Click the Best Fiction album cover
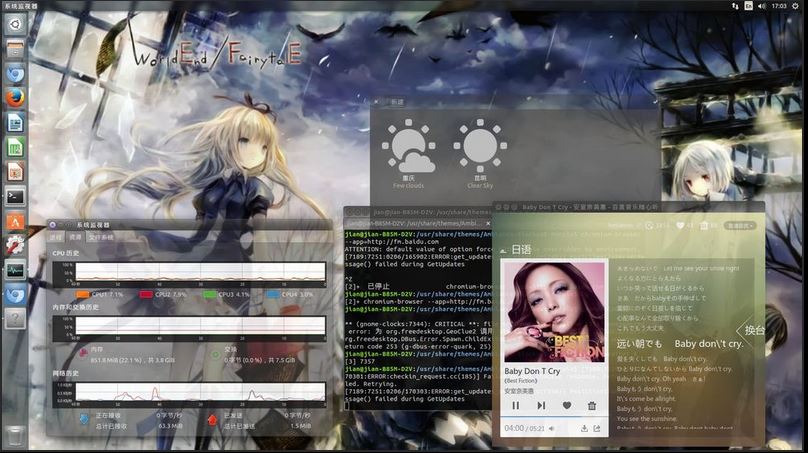The image size is (808, 453). [x=554, y=312]
